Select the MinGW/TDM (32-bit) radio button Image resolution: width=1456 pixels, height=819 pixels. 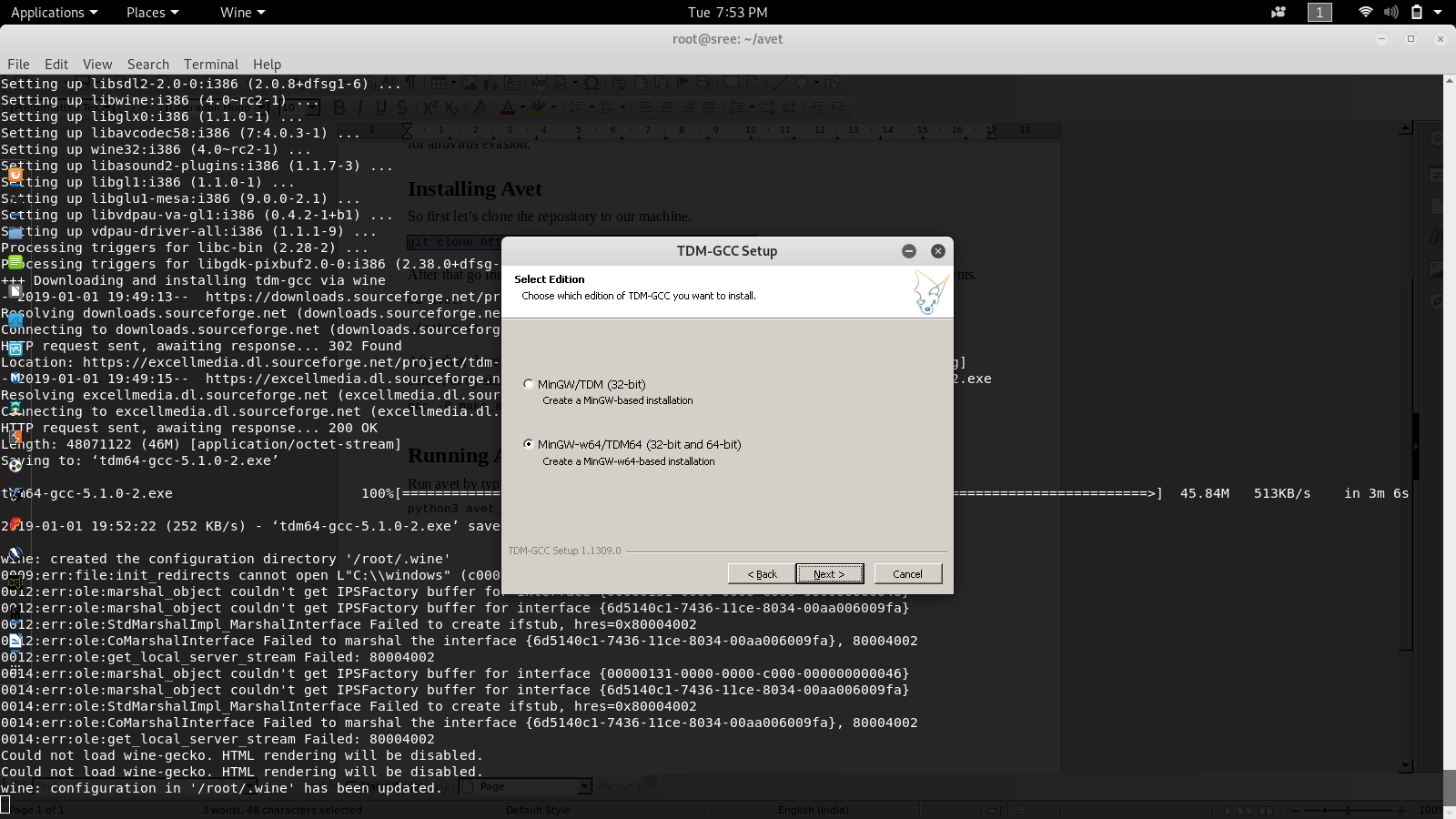tap(529, 384)
